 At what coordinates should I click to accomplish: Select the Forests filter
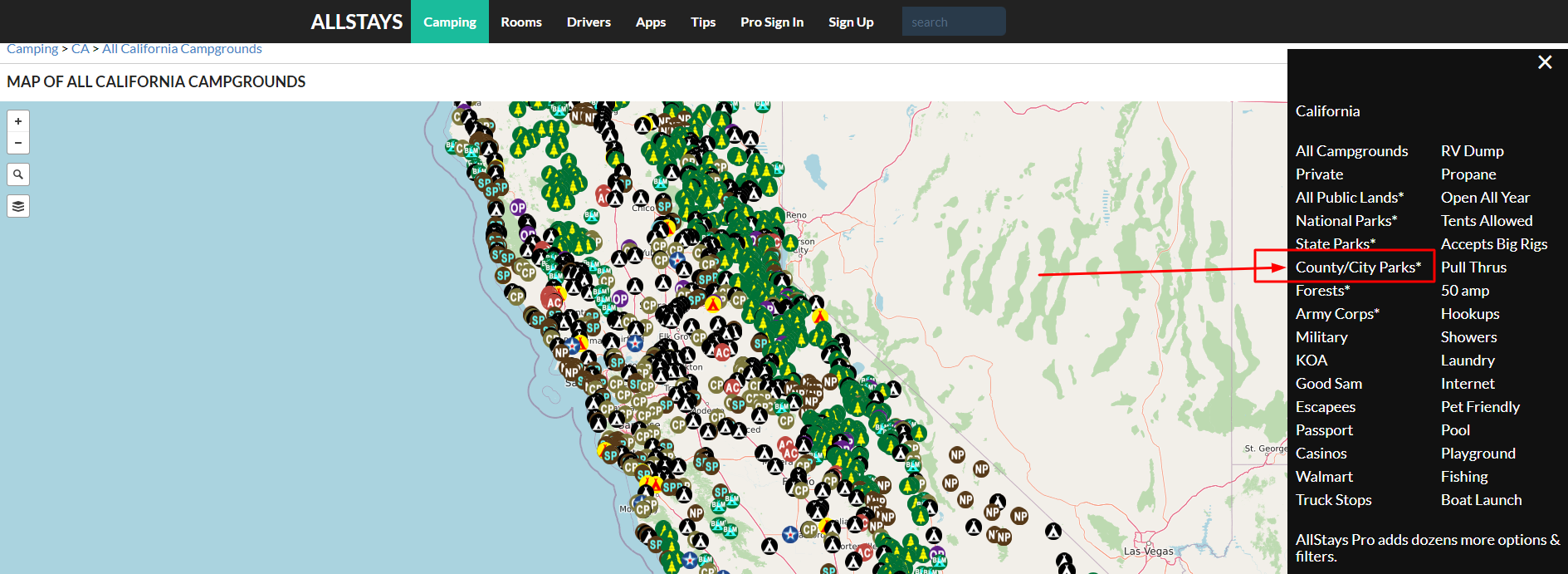tap(1322, 291)
